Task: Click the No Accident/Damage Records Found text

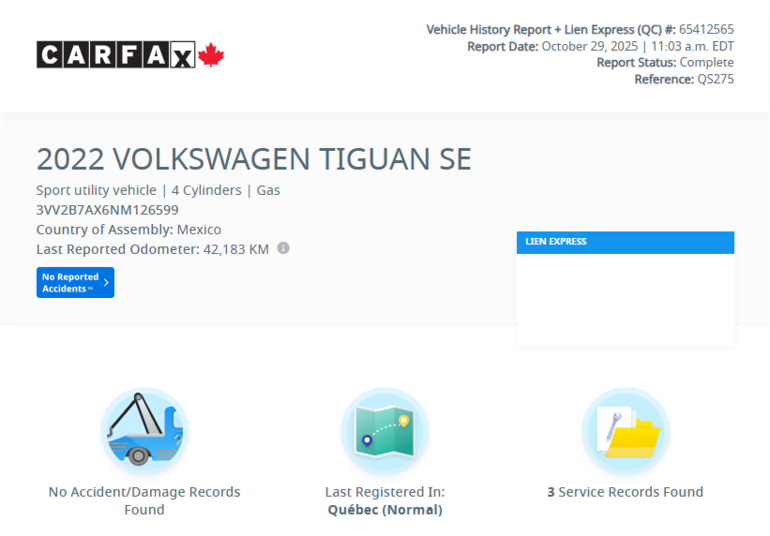Action: point(144,500)
